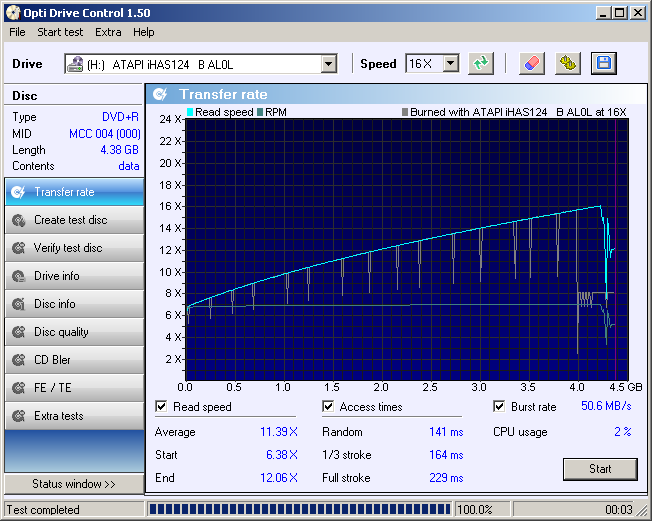
Task: Click the Disc info sidebar icon
Action: (18, 304)
